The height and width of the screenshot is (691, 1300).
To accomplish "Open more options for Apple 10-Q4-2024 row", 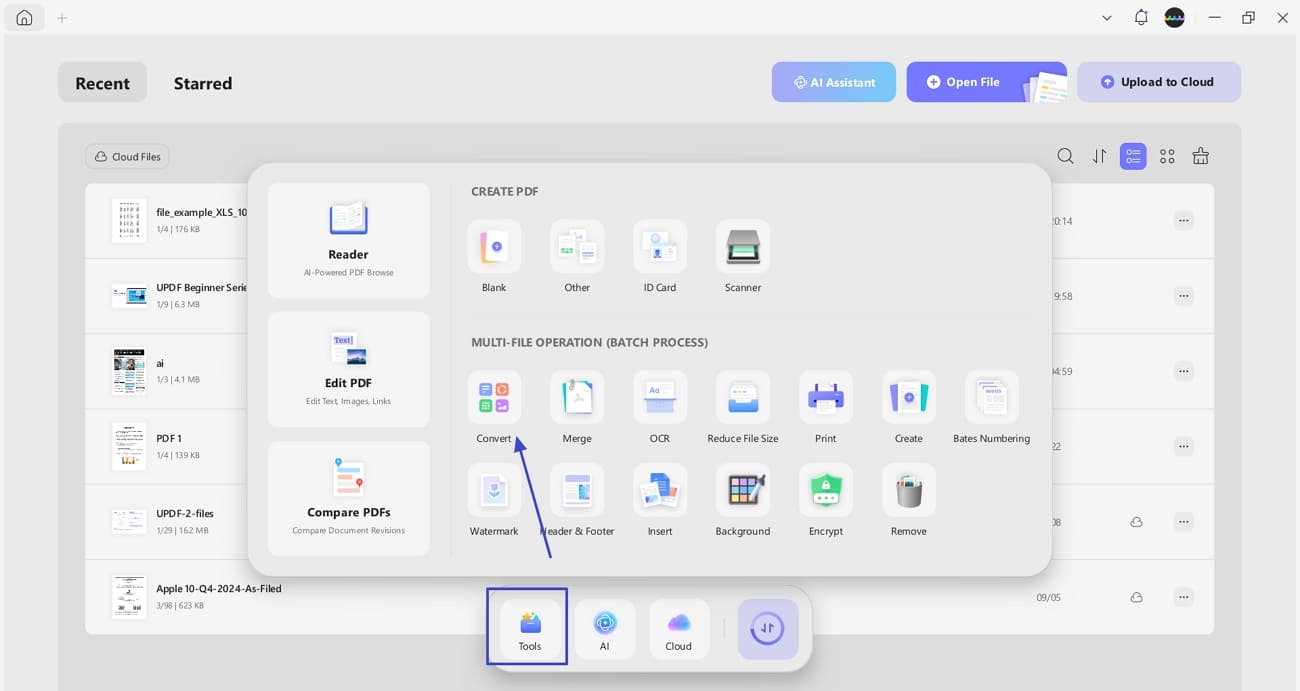I will [x=1184, y=597].
